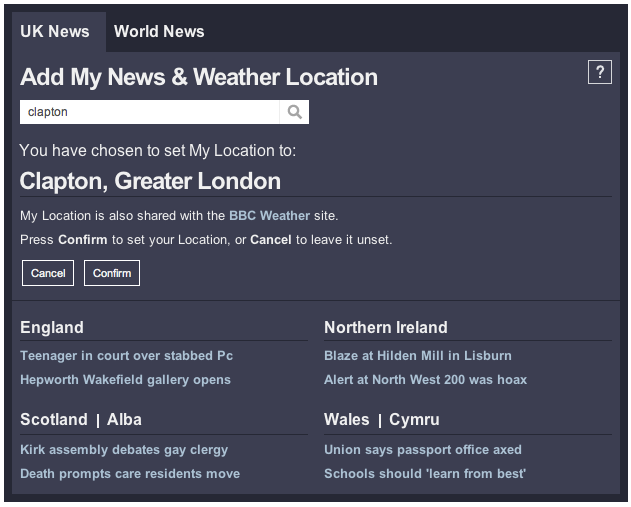Open the Wales section heading
Screen dimensions: 631x507
coord(346,420)
